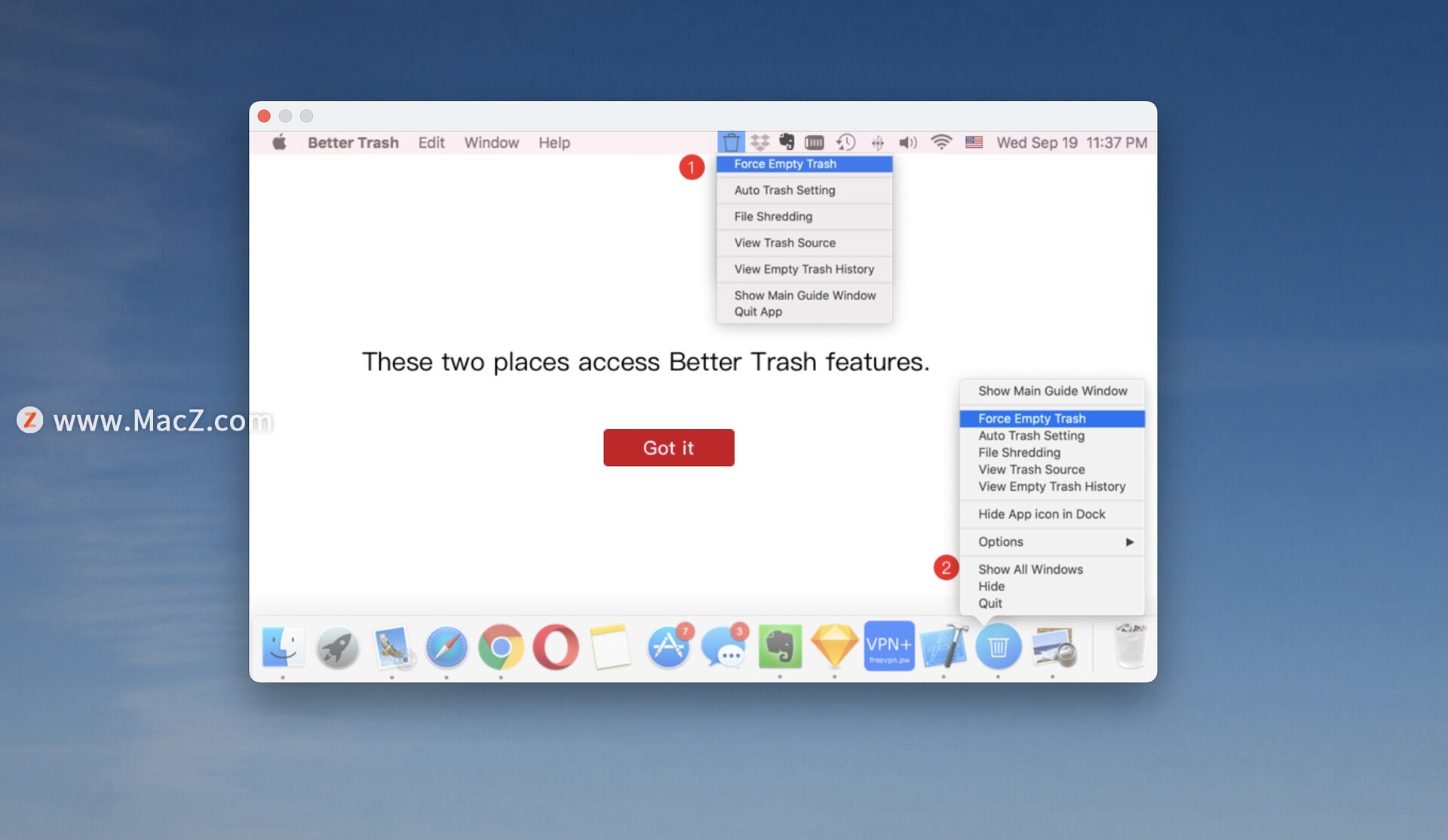Select Hide in the Dock menu
Image resolution: width=1448 pixels, height=840 pixels.
1052,587
